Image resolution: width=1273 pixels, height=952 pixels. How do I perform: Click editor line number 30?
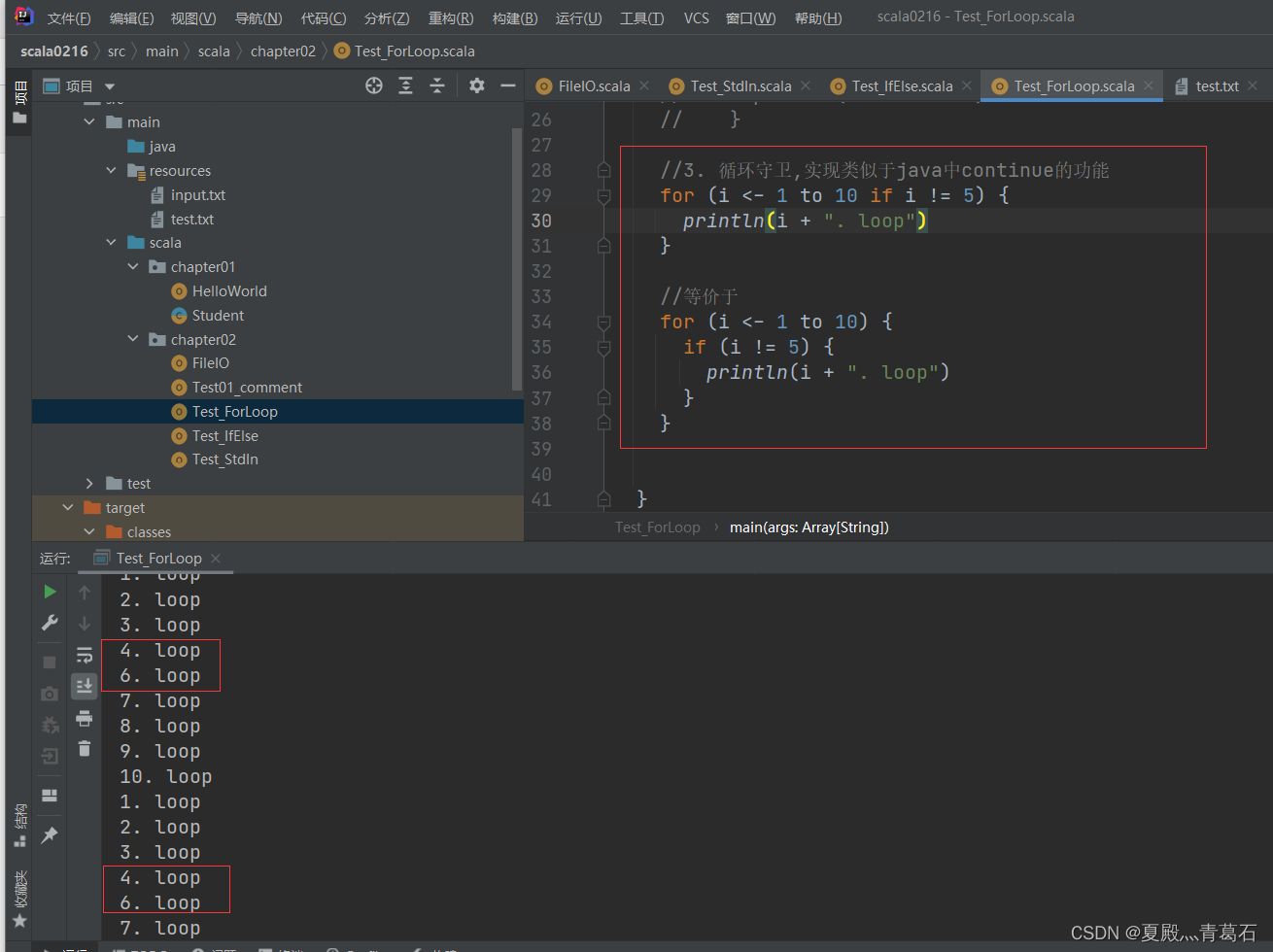click(541, 221)
